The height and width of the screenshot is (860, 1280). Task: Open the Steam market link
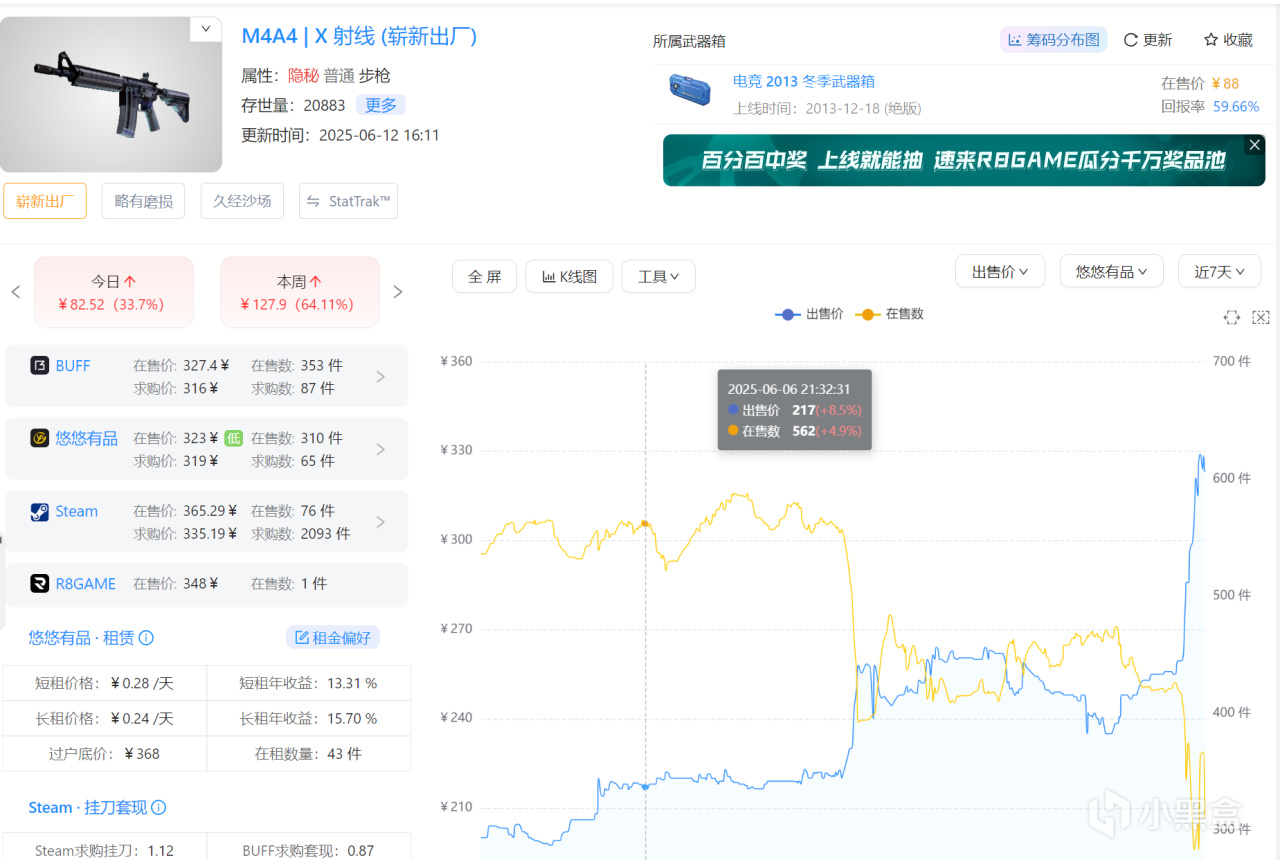(x=77, y=511)
